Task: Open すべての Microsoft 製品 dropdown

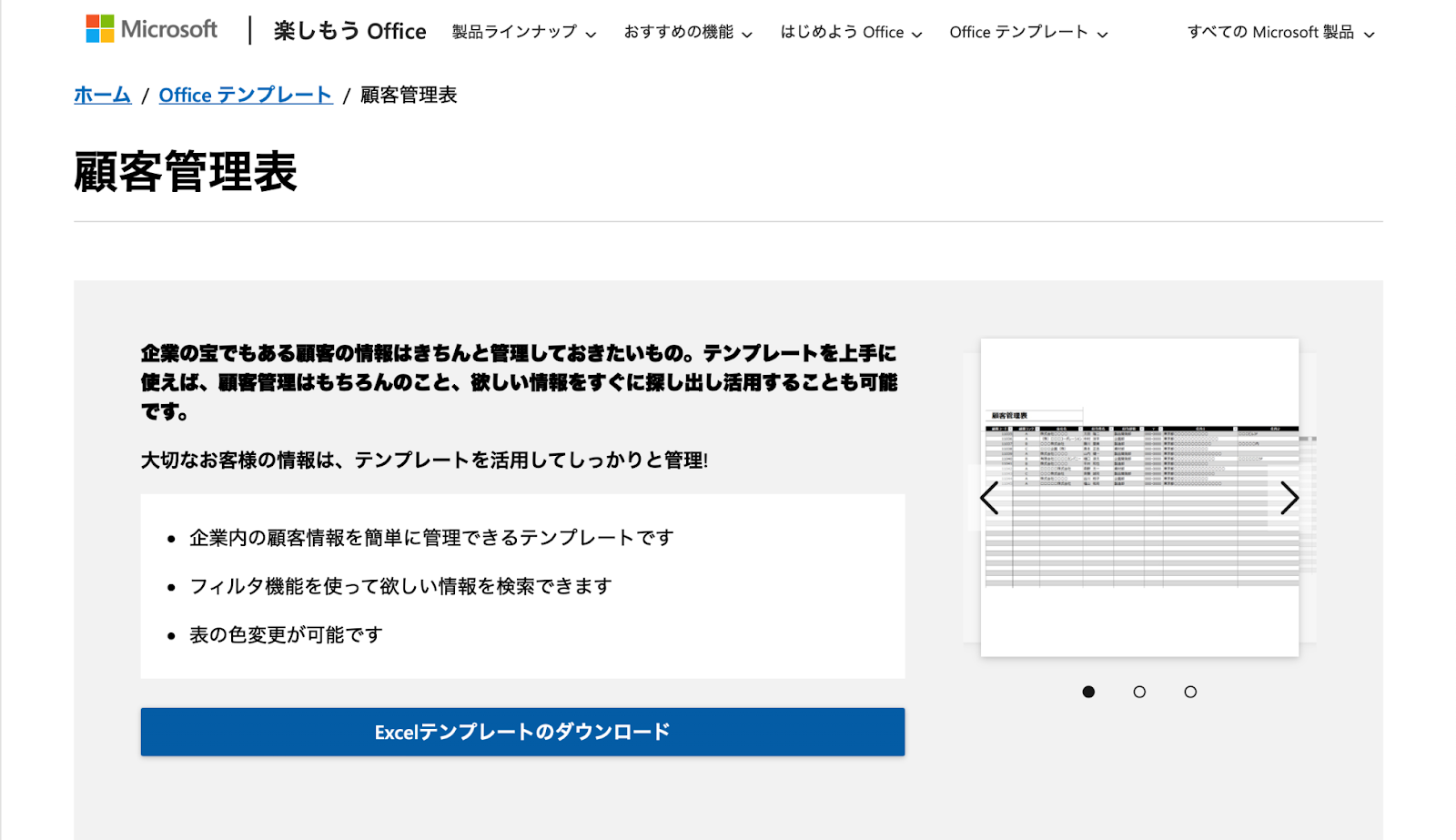Action: pyautogui.click(x=1280, y=33)
